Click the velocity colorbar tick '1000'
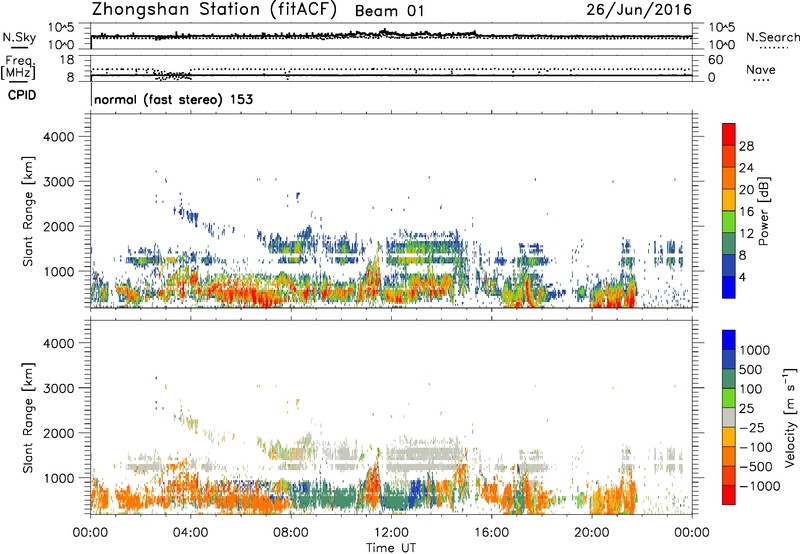The height and width of the screenshot is (554, 800). (754, 350)
